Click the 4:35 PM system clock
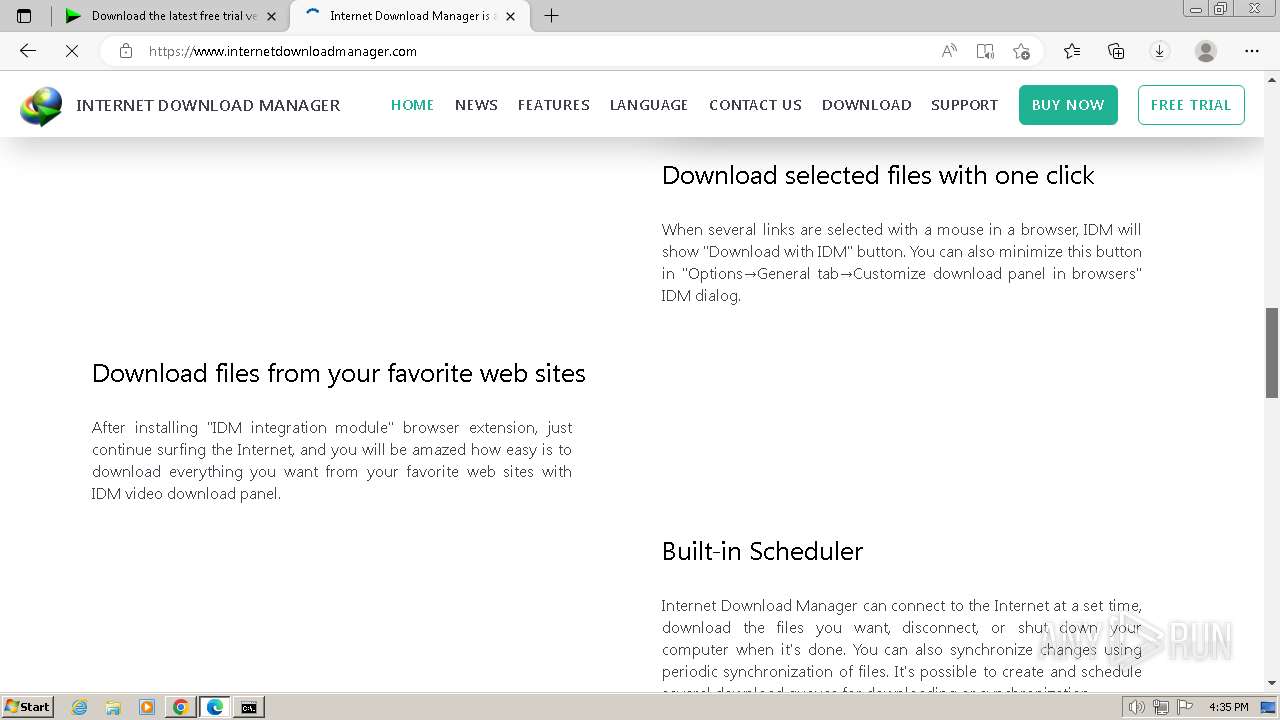 [x=1228, y=707]
